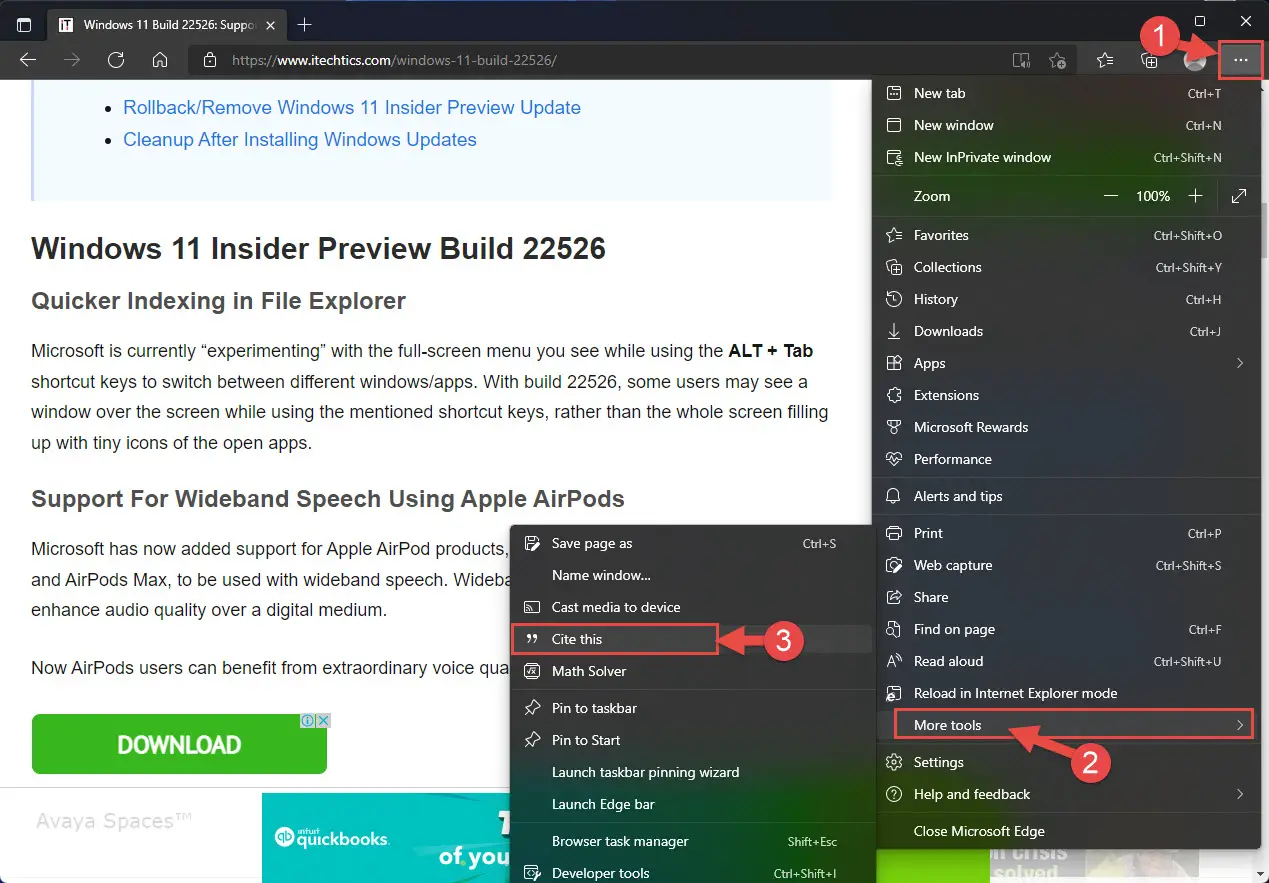Close the DOWNLOAD ad with the X icon
1269x883 pixels.
tap(323, 720)
